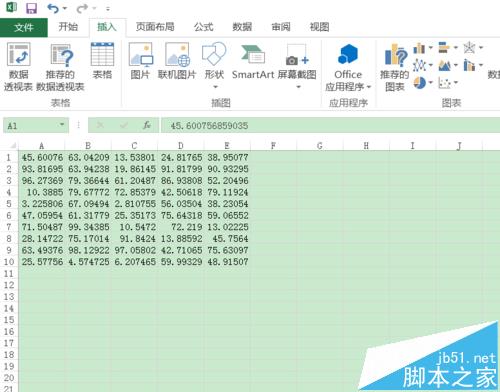The image size is (500, 392).
Task: Select row 5 header
Action: [9, 204]
